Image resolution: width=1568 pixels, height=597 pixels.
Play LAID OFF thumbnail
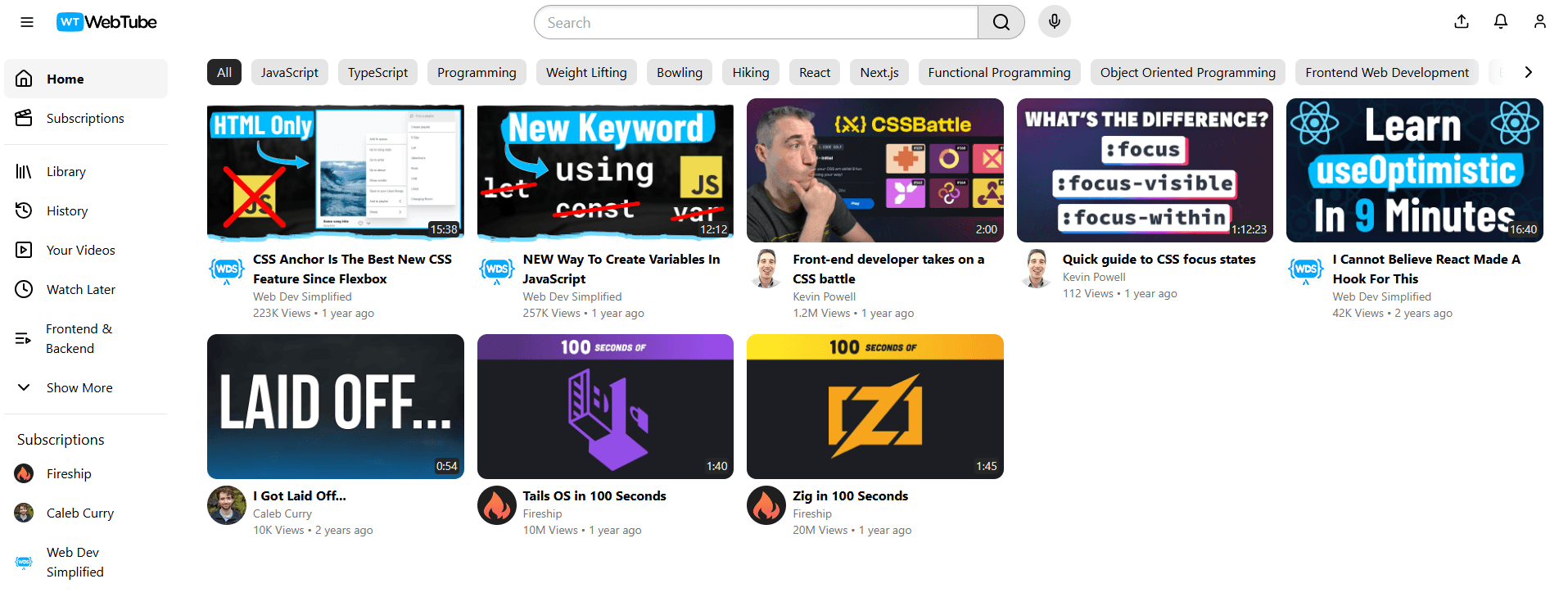click(x=336, y=406)
